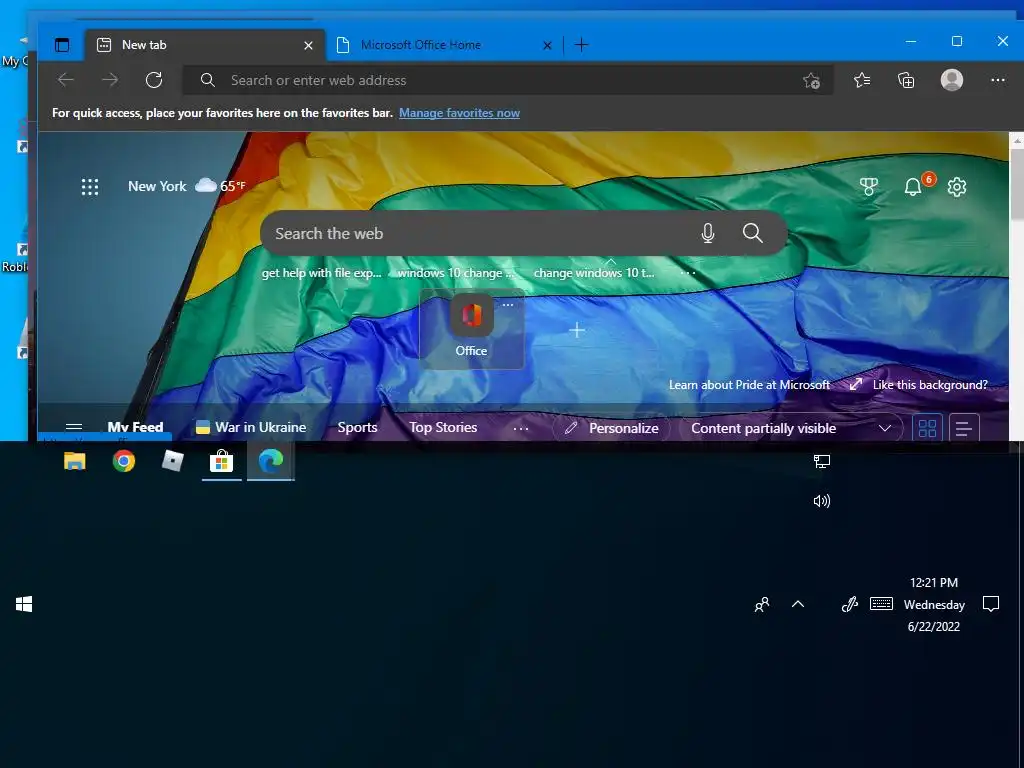Open Content partially visible dropdown
The height and width of the screenshot is (768, 1024).
click(791, 428)
